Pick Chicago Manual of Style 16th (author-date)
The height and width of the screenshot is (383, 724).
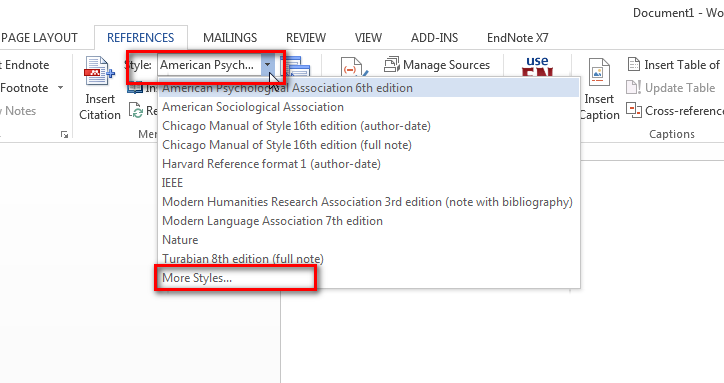click(368, 126)
